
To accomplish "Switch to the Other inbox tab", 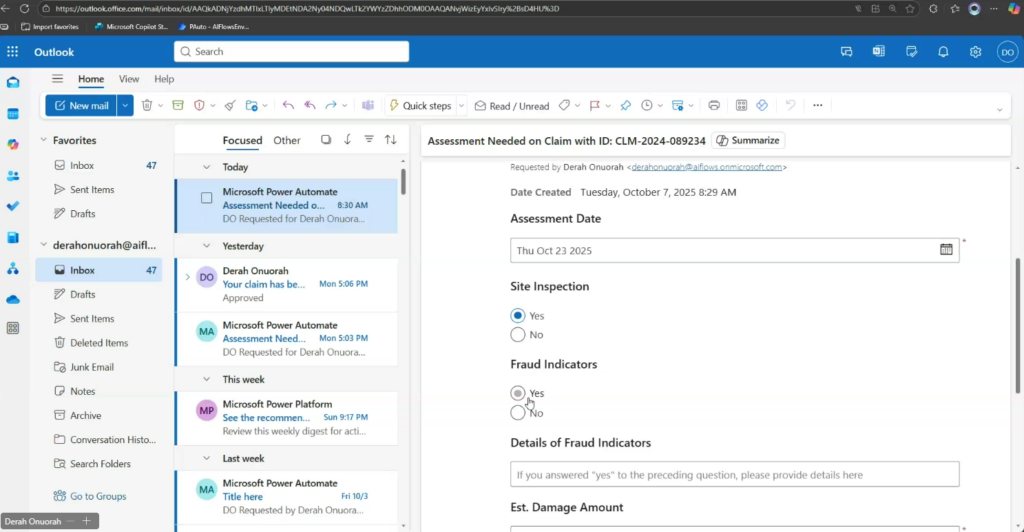I will [x=287, y=140].
